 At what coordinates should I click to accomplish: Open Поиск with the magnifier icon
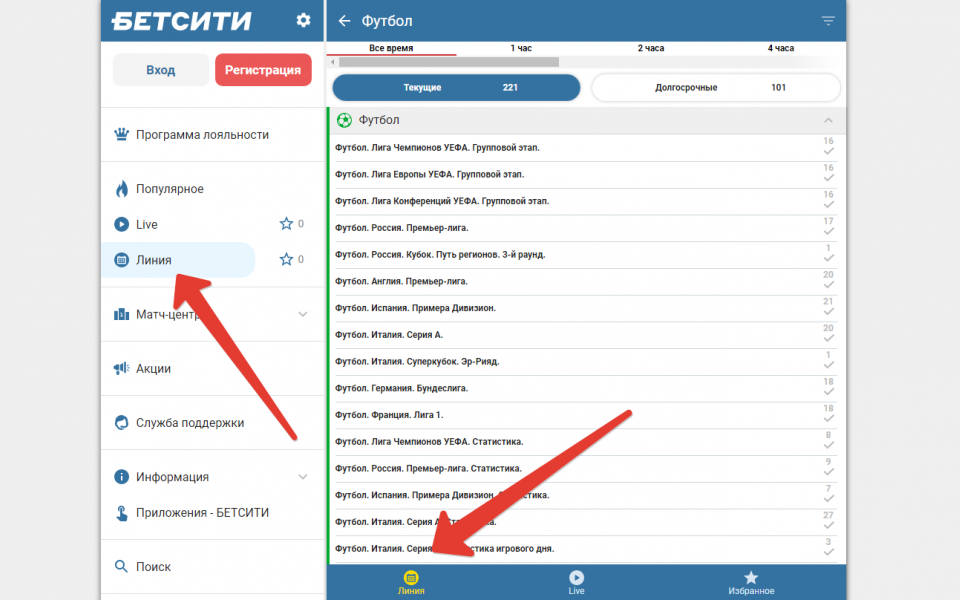121,566
